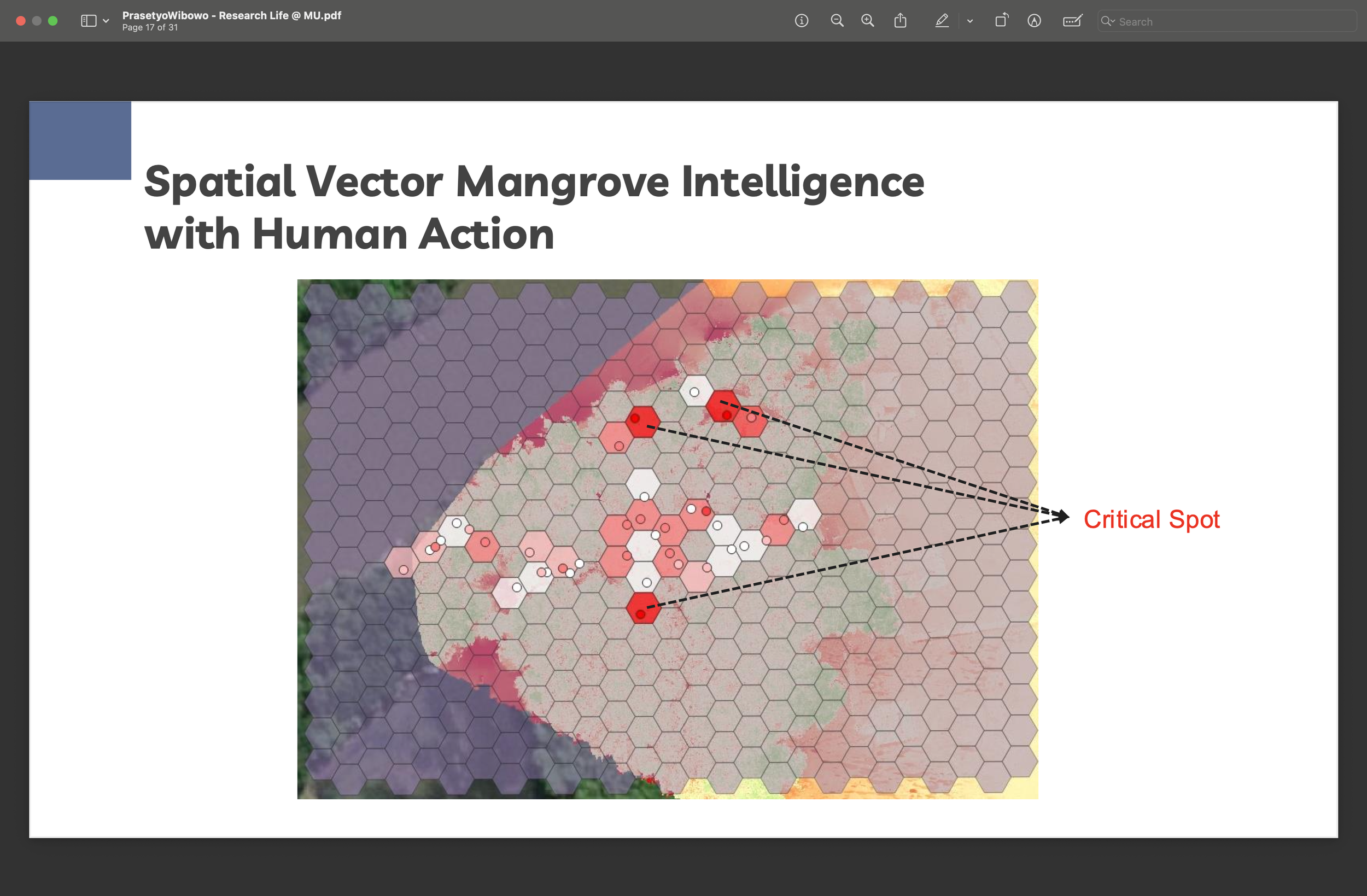Expand the search options magnifier menu

[1107, 21]
